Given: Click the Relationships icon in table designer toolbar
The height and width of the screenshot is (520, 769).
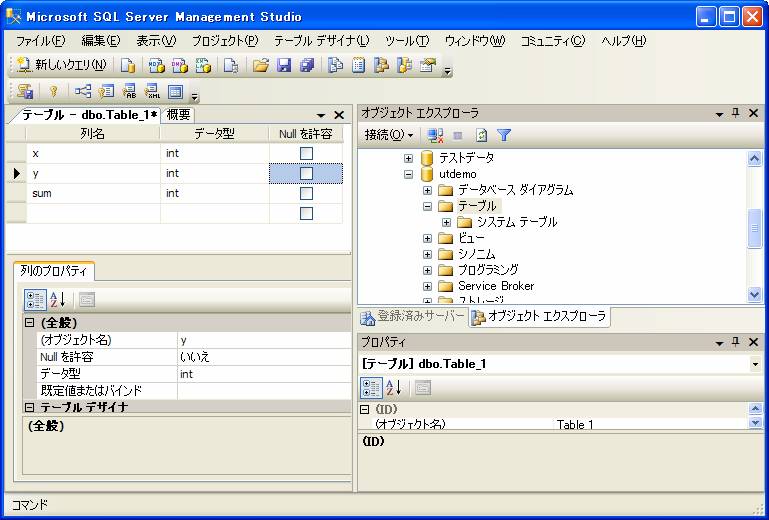Looking at the screenshot, I should [83, 92].
